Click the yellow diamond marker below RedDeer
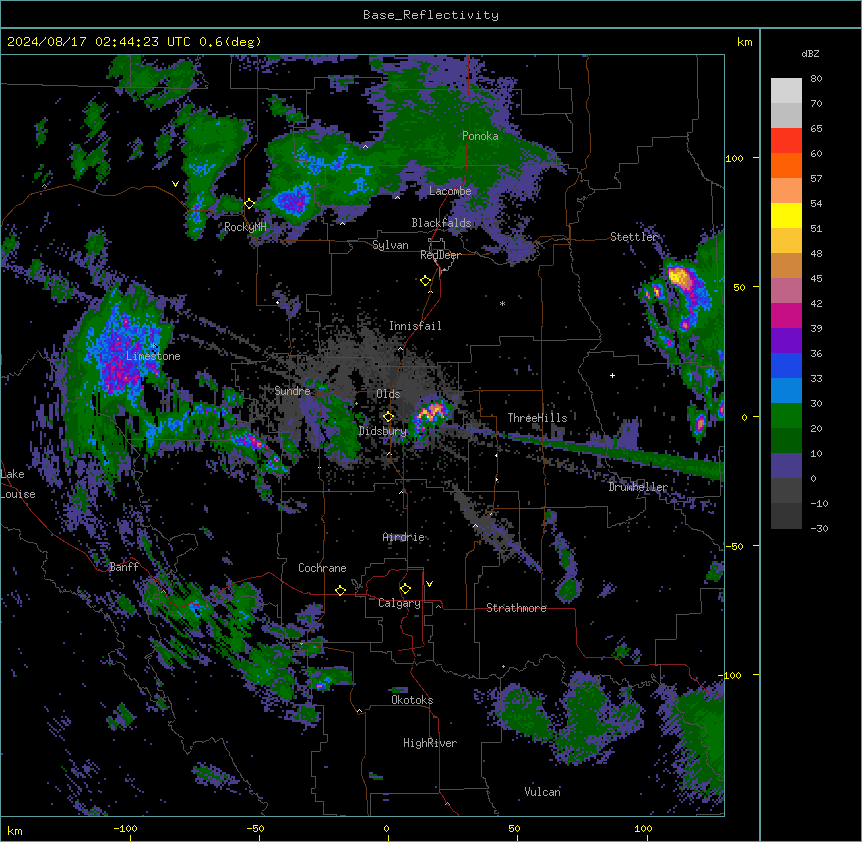 tap(425, 281)
